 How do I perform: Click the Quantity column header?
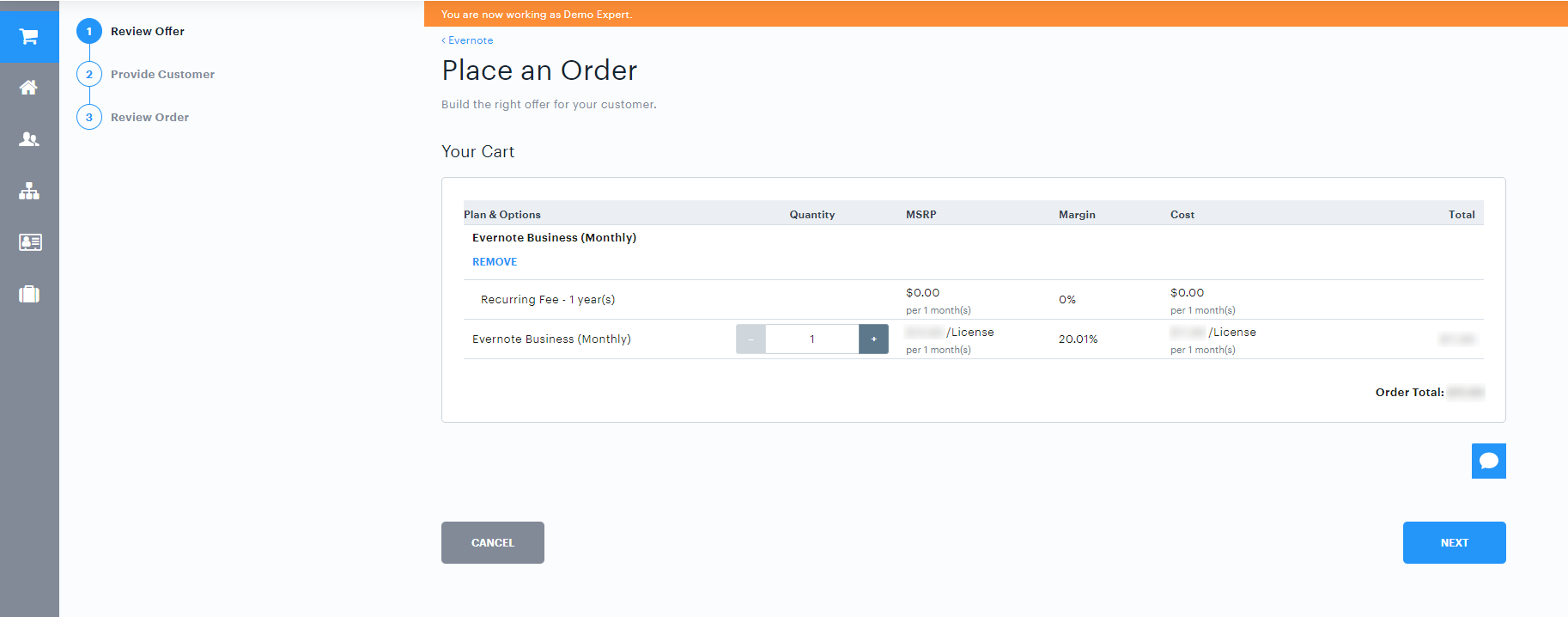[x=812, y=215]
